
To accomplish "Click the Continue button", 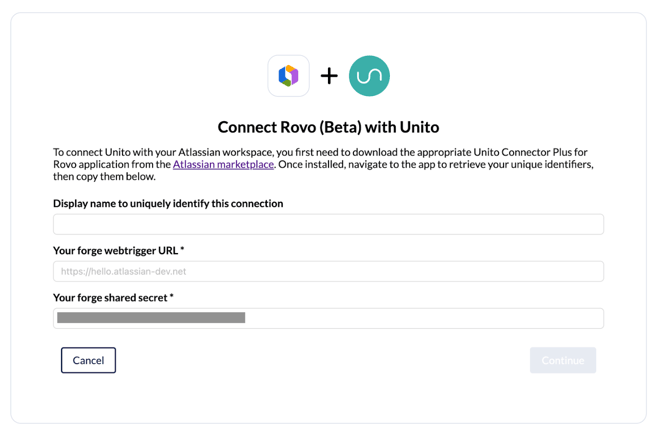I will click(562, 360).
